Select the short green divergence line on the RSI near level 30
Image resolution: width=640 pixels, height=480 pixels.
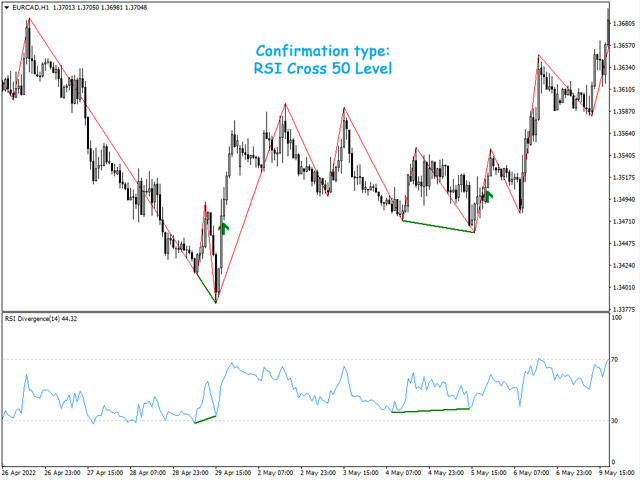point(205,420)
